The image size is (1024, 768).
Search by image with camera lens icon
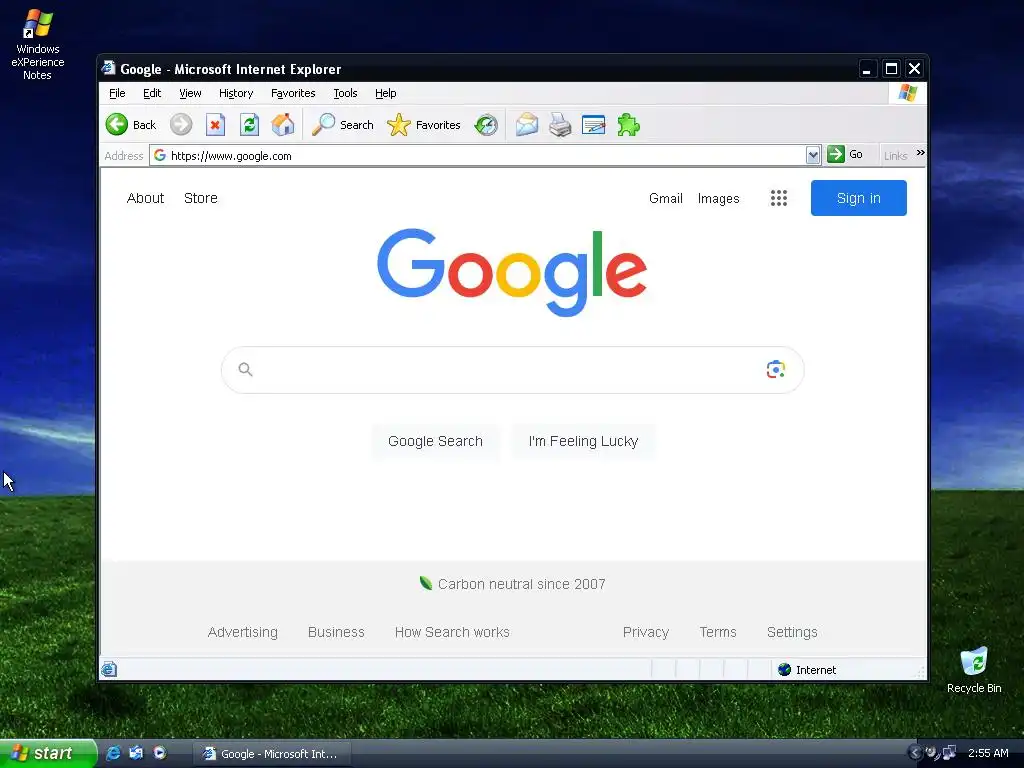point(775,370)
